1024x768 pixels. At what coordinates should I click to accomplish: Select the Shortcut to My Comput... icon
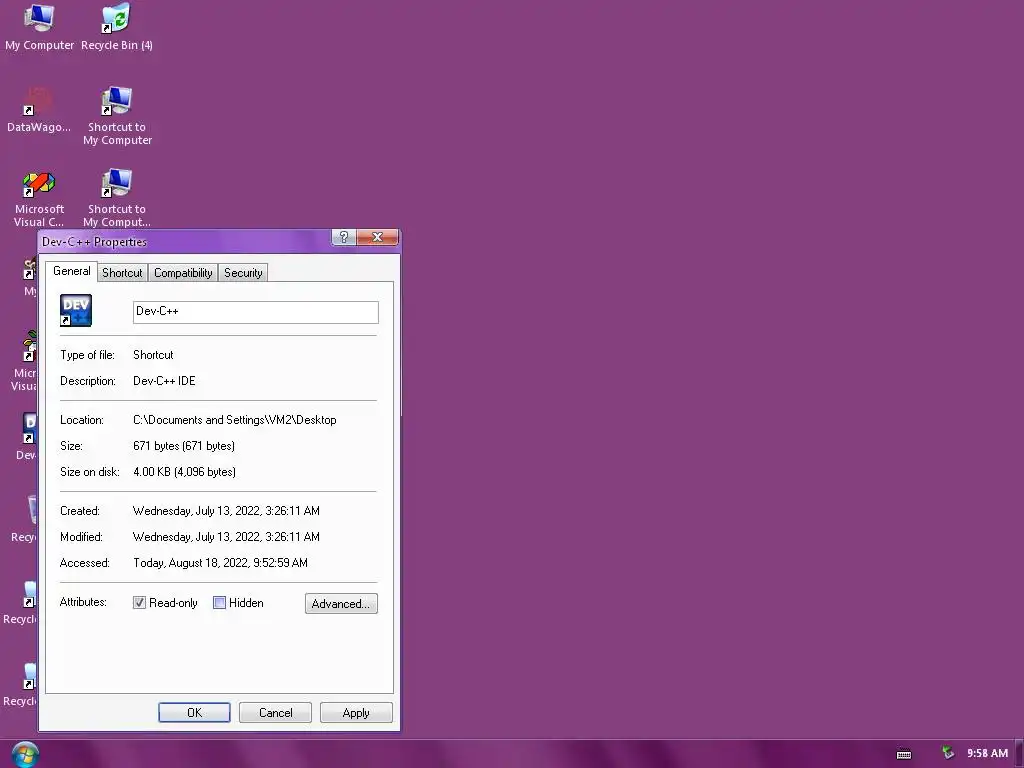(x=117, y=199)
